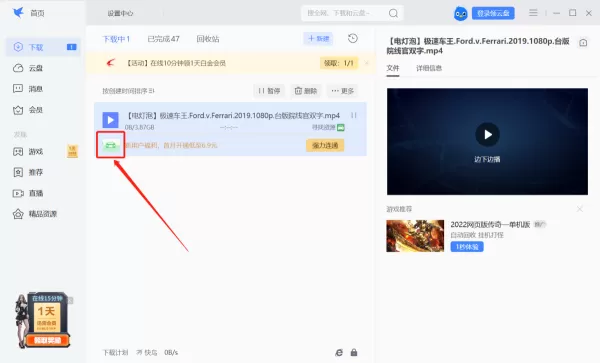Screen dimensions: 600x363
Task: Open the 更多 more options menu
Action: coord(342,91)
